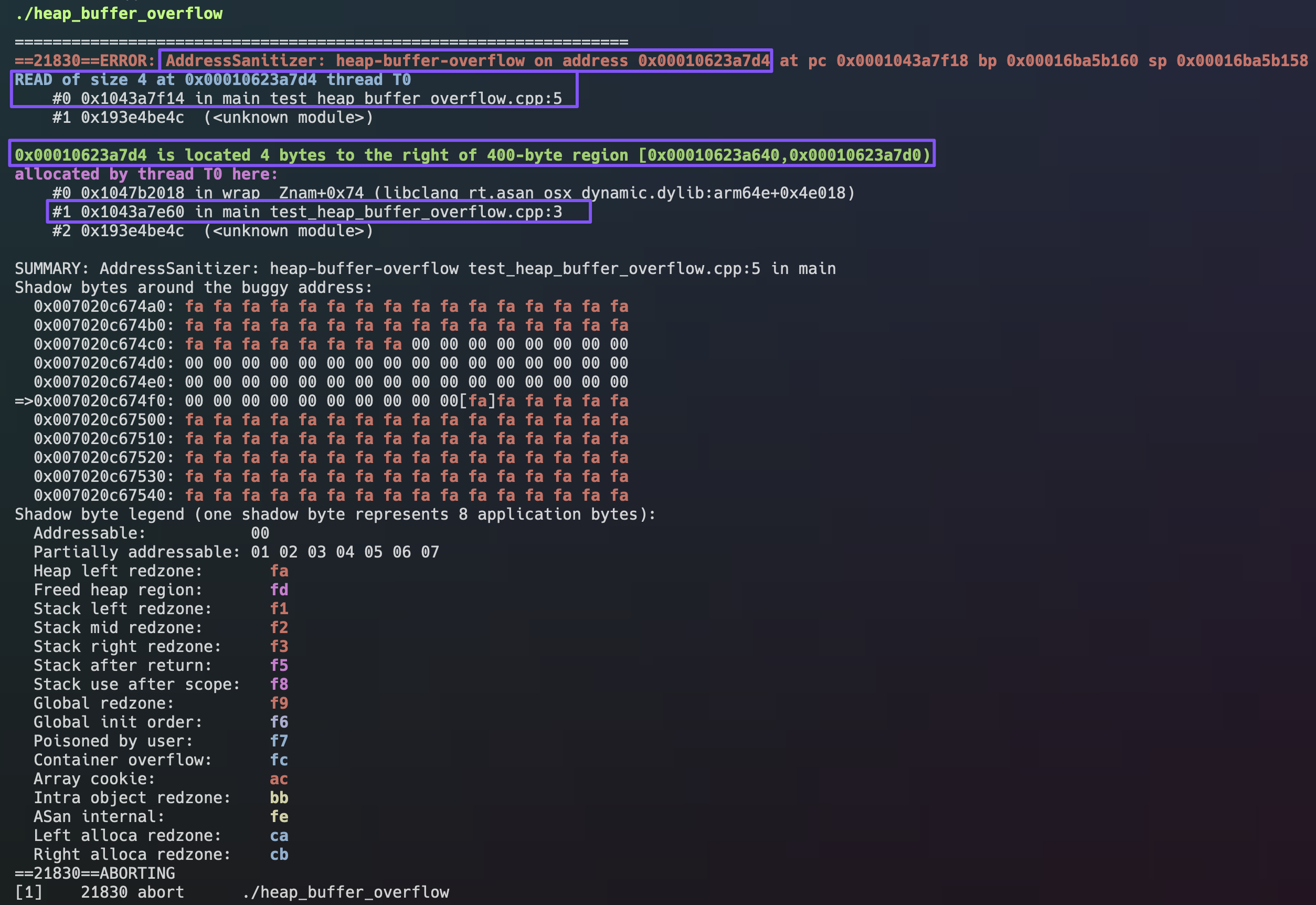This screenshot has height=905, width=1316.
Task: Click the ==21830==ABORTING line
Action: (x=94, y=874)
